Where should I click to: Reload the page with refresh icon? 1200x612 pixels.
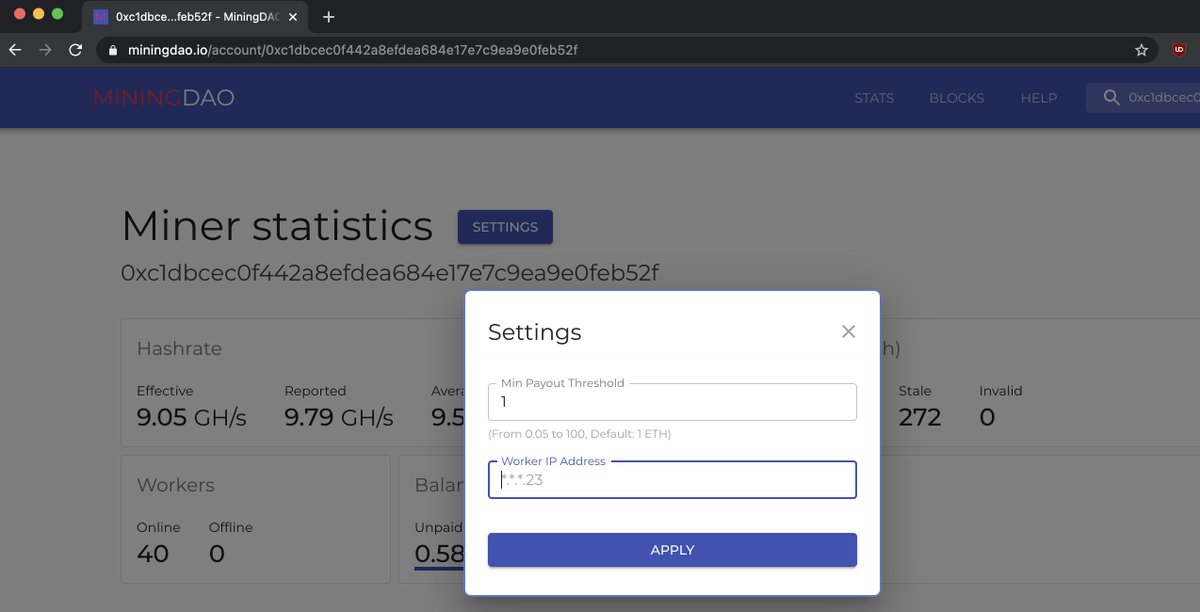click(x=75, y=50)
